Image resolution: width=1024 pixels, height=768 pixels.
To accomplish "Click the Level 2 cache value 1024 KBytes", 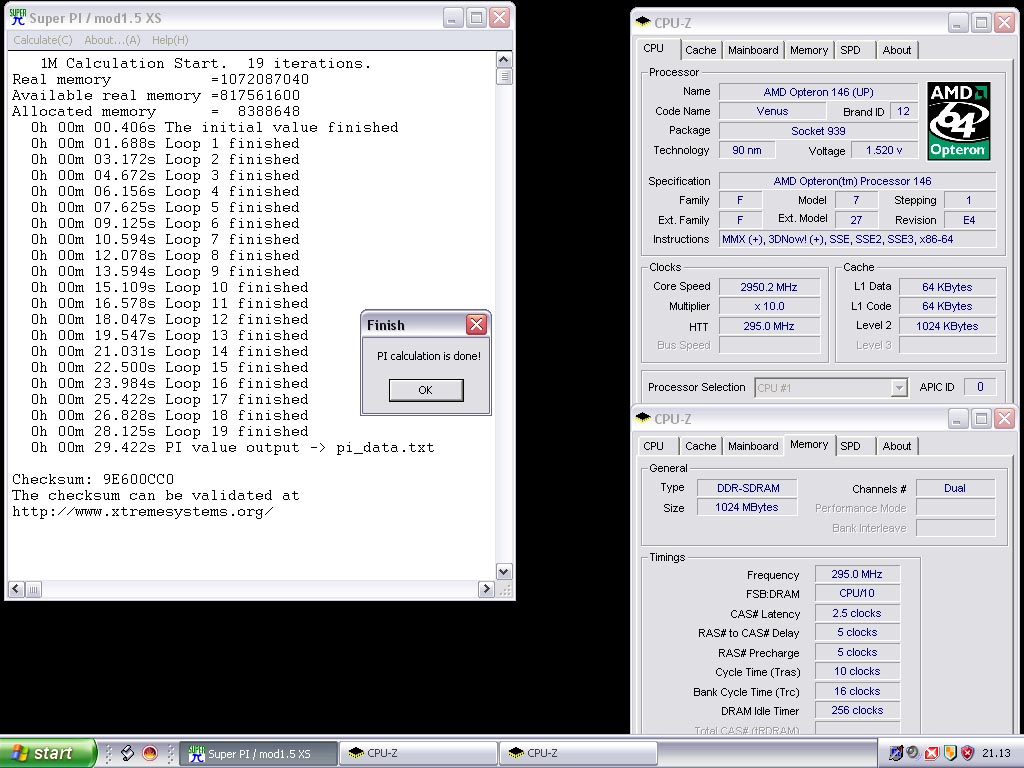I will [x=947, y=326].
